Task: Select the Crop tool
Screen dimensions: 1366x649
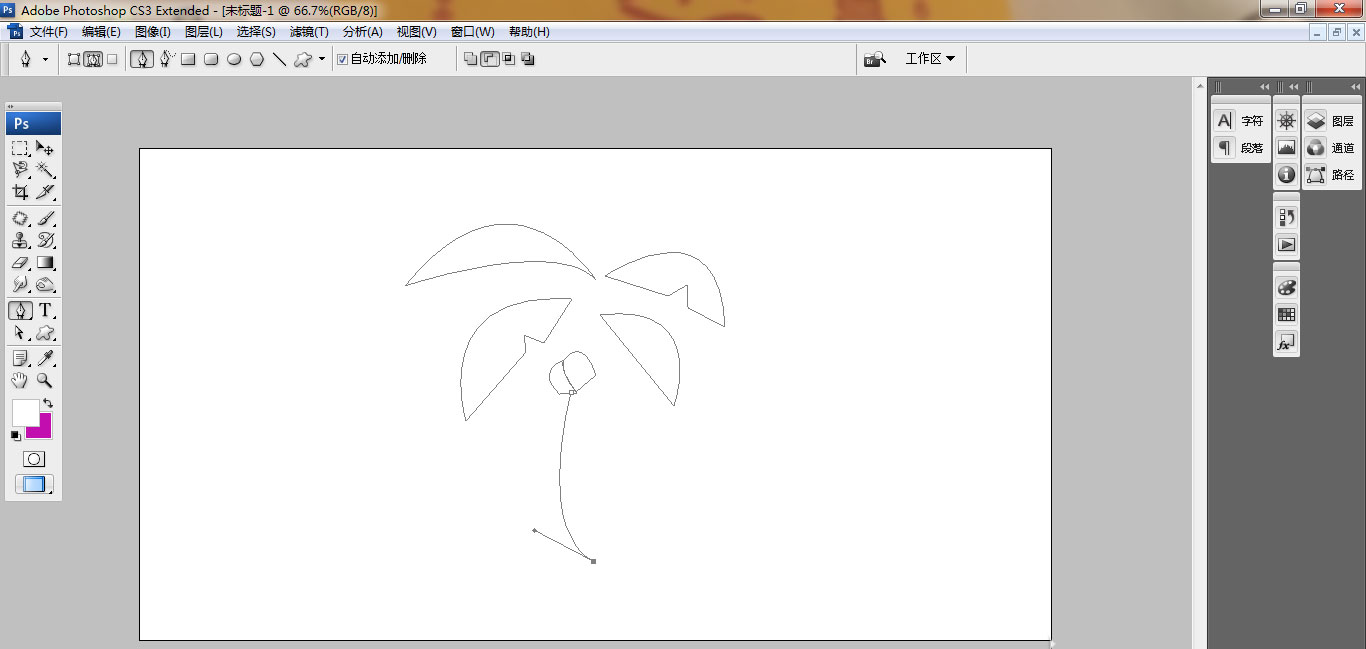Action: click(20, 192)
